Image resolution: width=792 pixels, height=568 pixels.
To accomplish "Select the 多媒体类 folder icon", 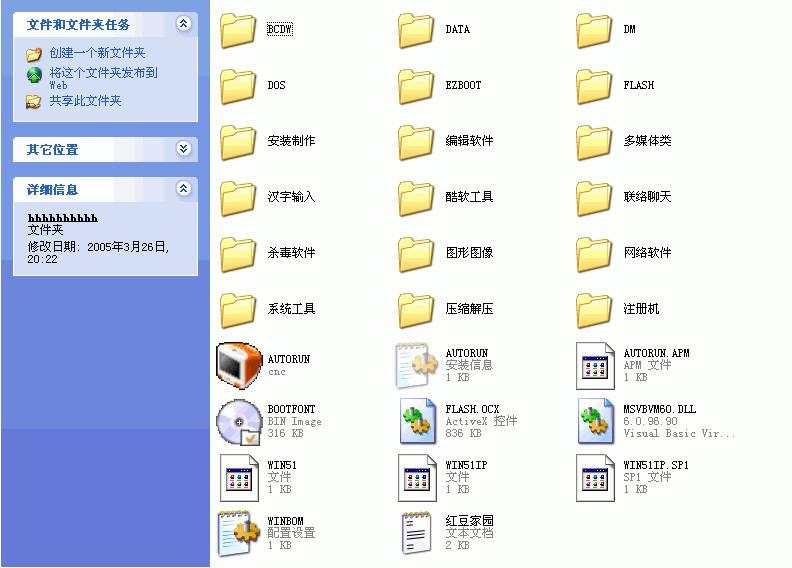I will [594, 142].
